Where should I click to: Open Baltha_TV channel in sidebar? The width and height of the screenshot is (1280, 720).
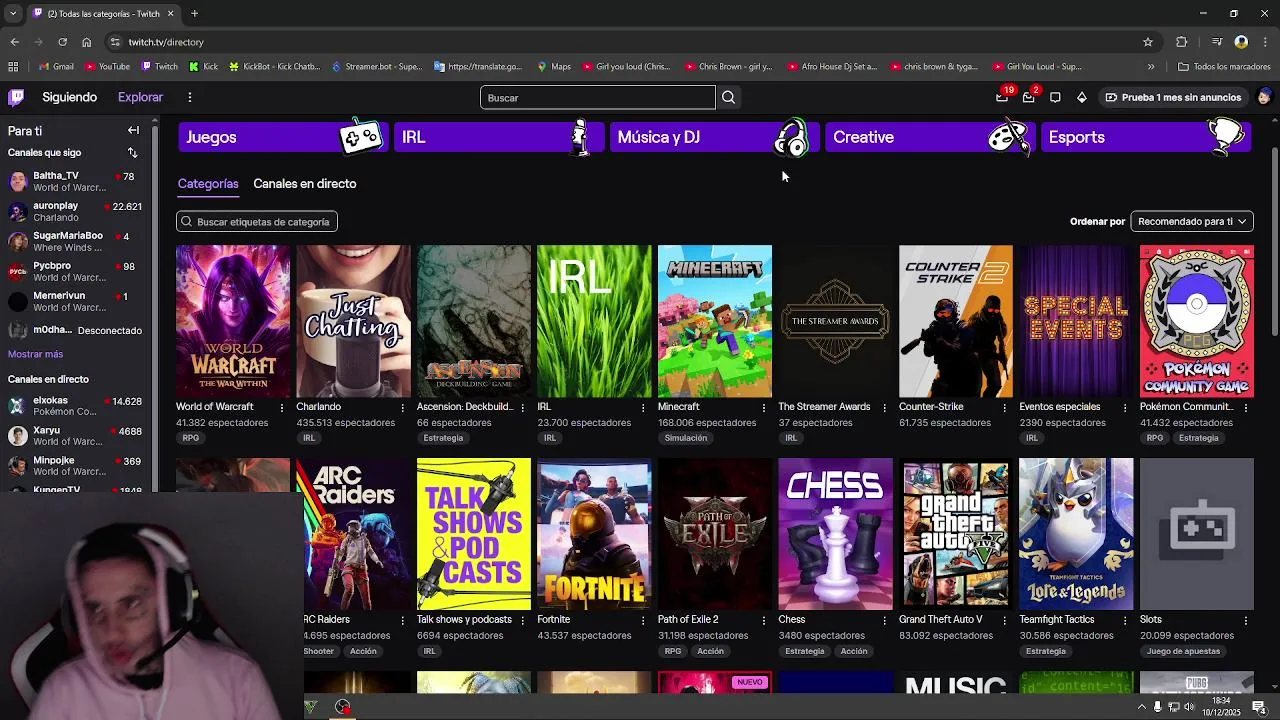pos(75,181)
